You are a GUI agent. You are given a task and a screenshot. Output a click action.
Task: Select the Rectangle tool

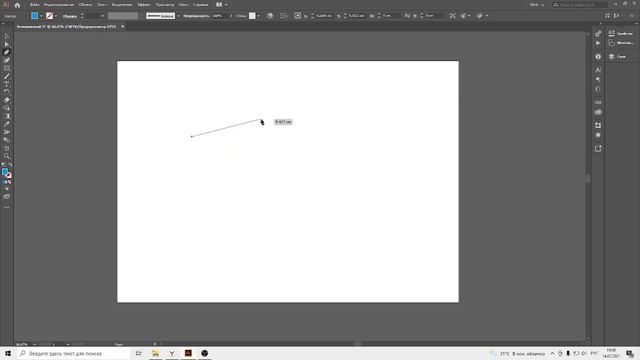click(7, 68)
